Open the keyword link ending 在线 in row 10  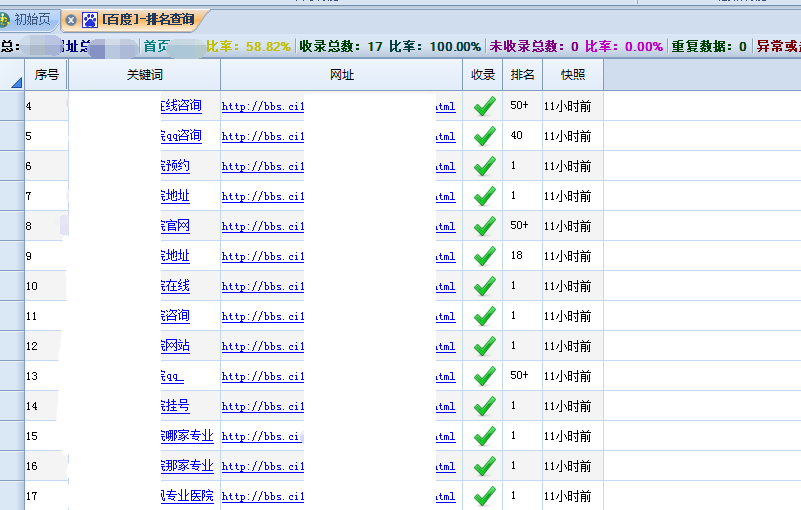tap(175, 286)
